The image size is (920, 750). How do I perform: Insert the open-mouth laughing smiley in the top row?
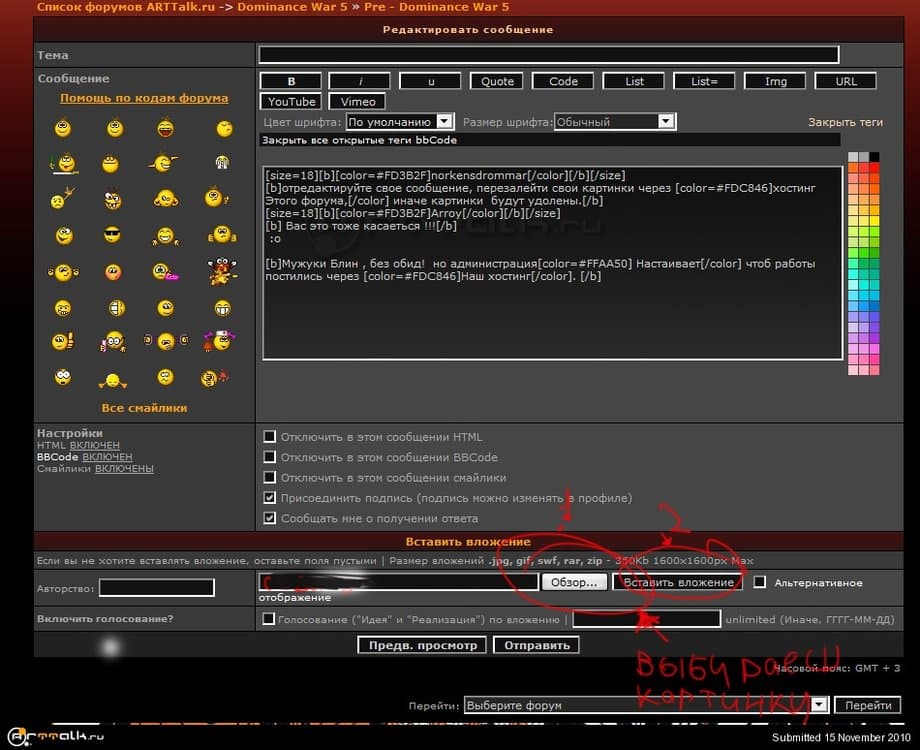pyautogui.click(x=165, y=128)
